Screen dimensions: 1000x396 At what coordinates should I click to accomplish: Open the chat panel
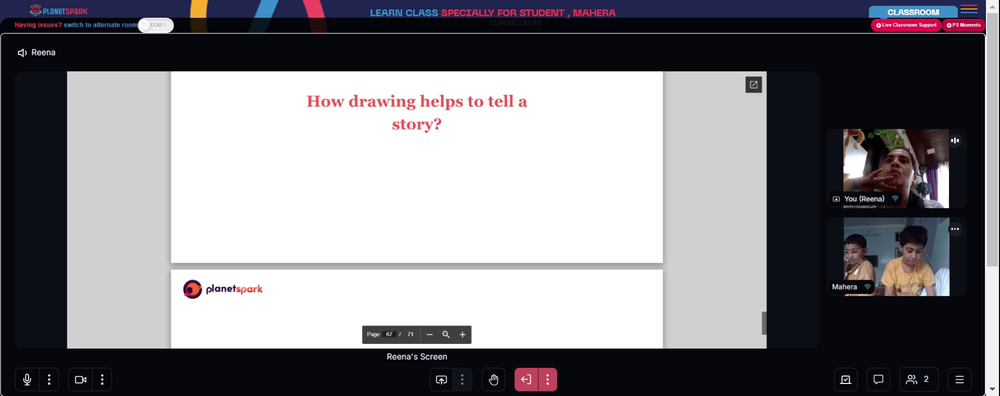point(878,379)
